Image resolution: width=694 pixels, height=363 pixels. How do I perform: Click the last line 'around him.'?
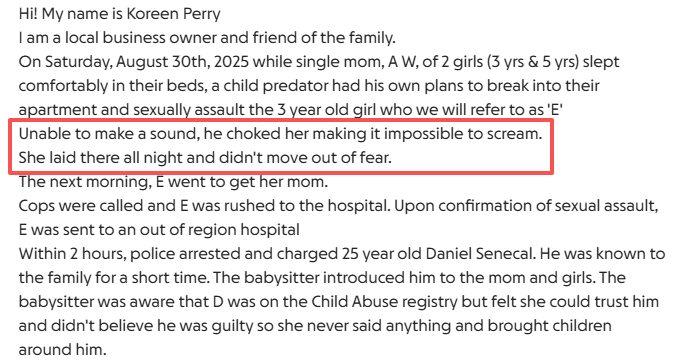62,349
